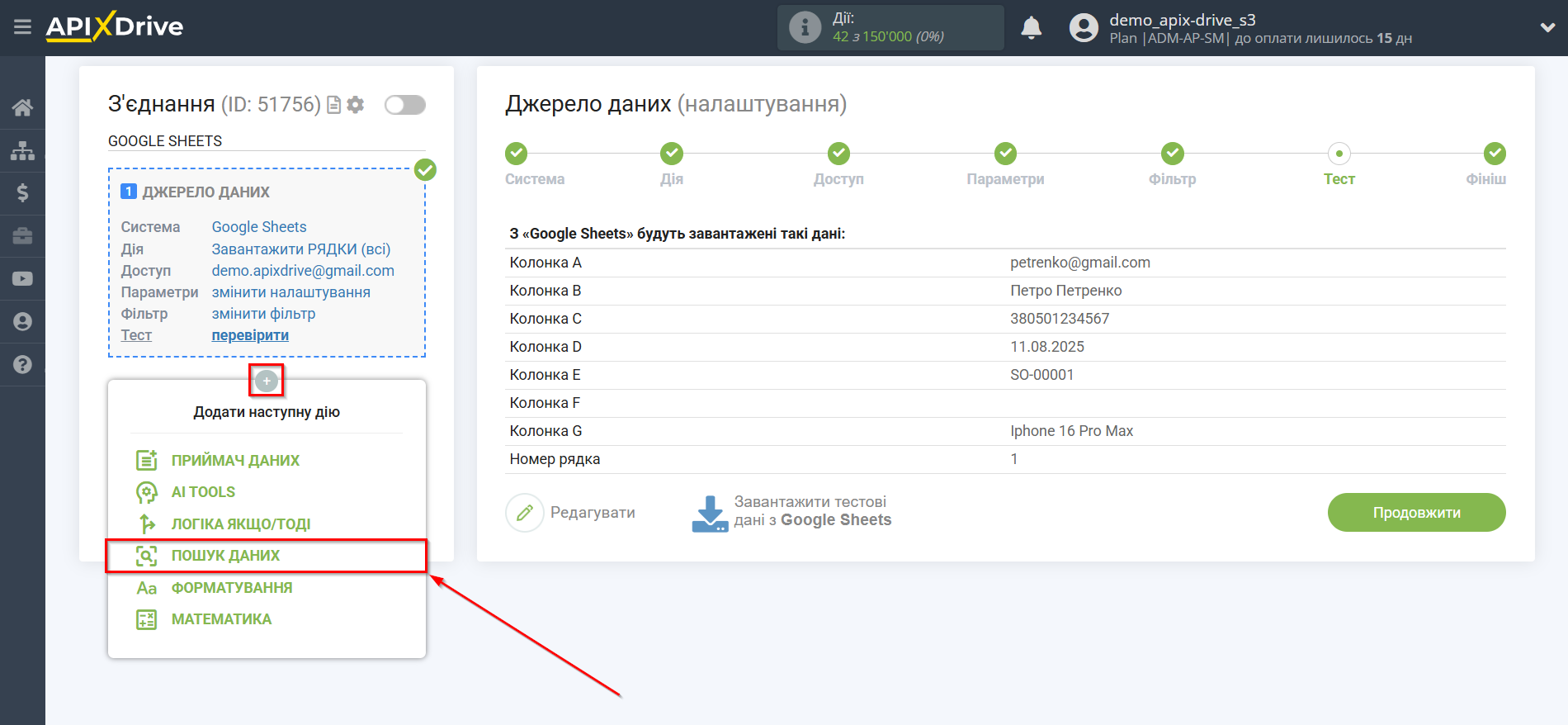Viewport: 1568px width, 725px height.
Task: Copy the connection via the document icon
Action: 334,105
